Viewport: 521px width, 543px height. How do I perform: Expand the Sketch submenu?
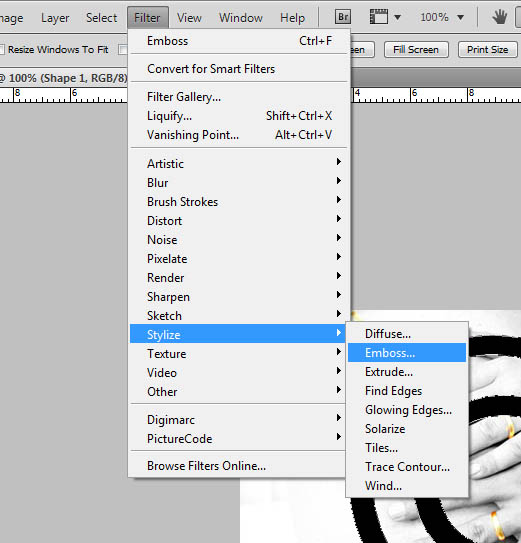239,316
